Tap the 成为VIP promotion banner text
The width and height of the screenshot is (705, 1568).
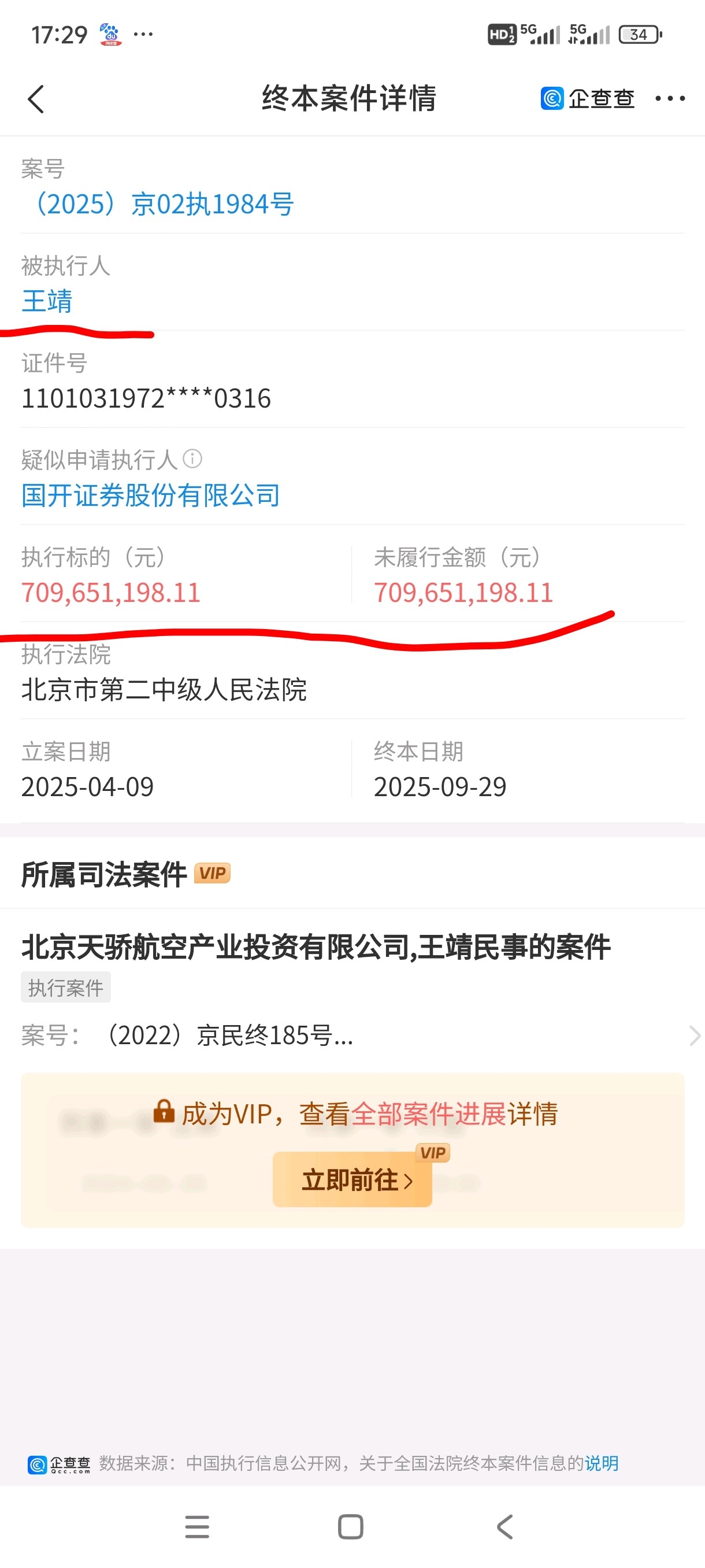pyautogui.click(x=369, y=1114)
